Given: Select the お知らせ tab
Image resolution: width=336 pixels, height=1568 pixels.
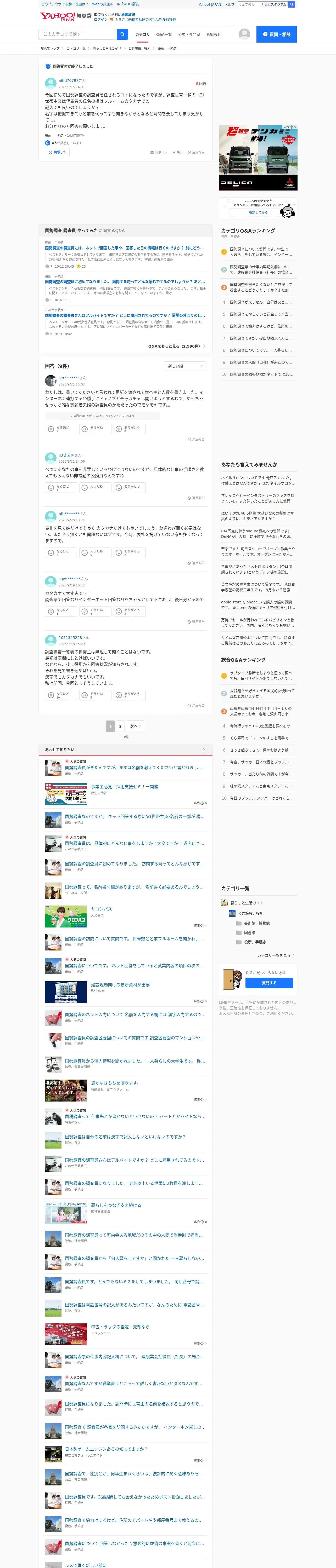Looking at the screenshot, I should [x=214, y=35].
